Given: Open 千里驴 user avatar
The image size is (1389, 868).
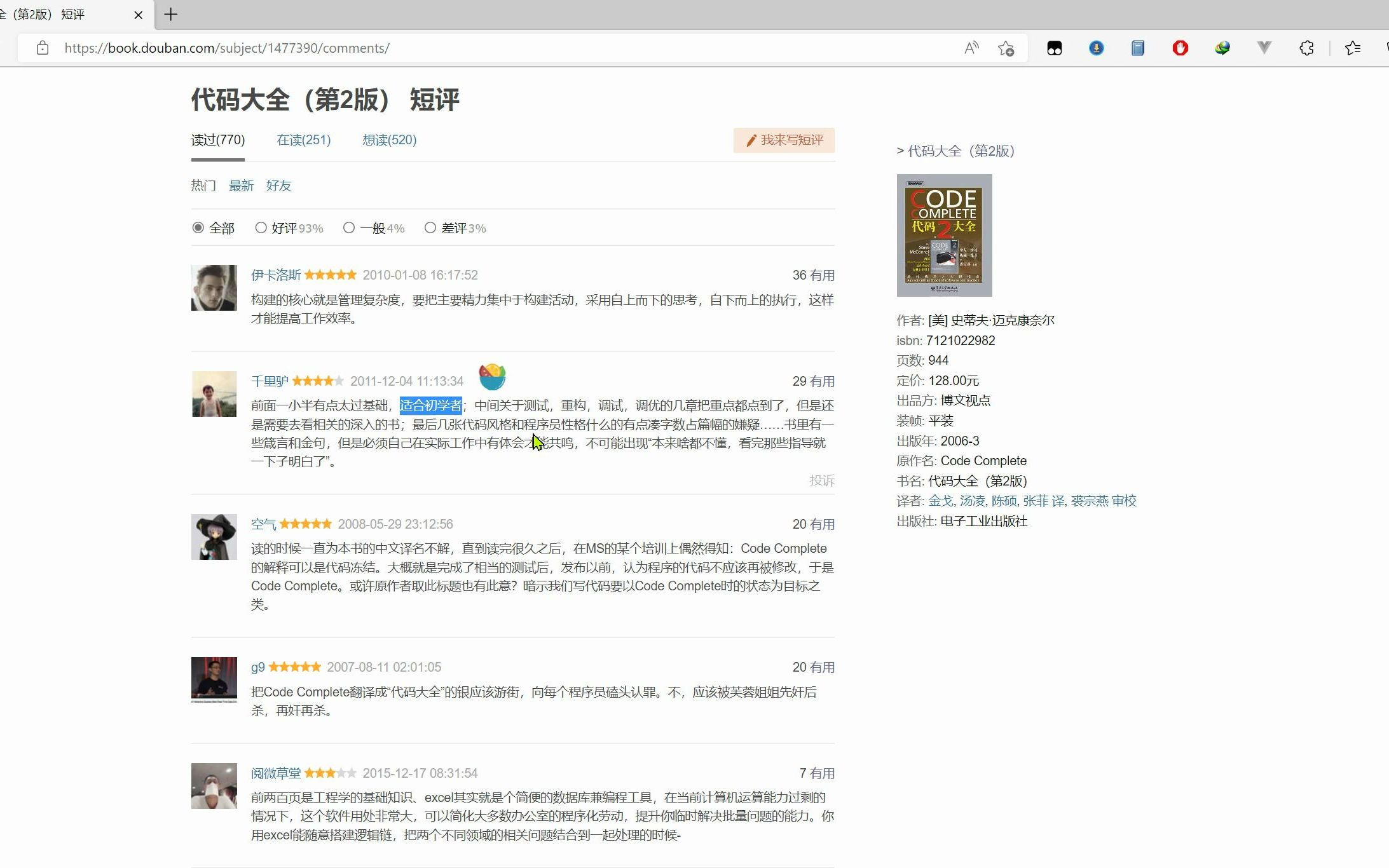Looking at the screenshot, I should 214,394.
